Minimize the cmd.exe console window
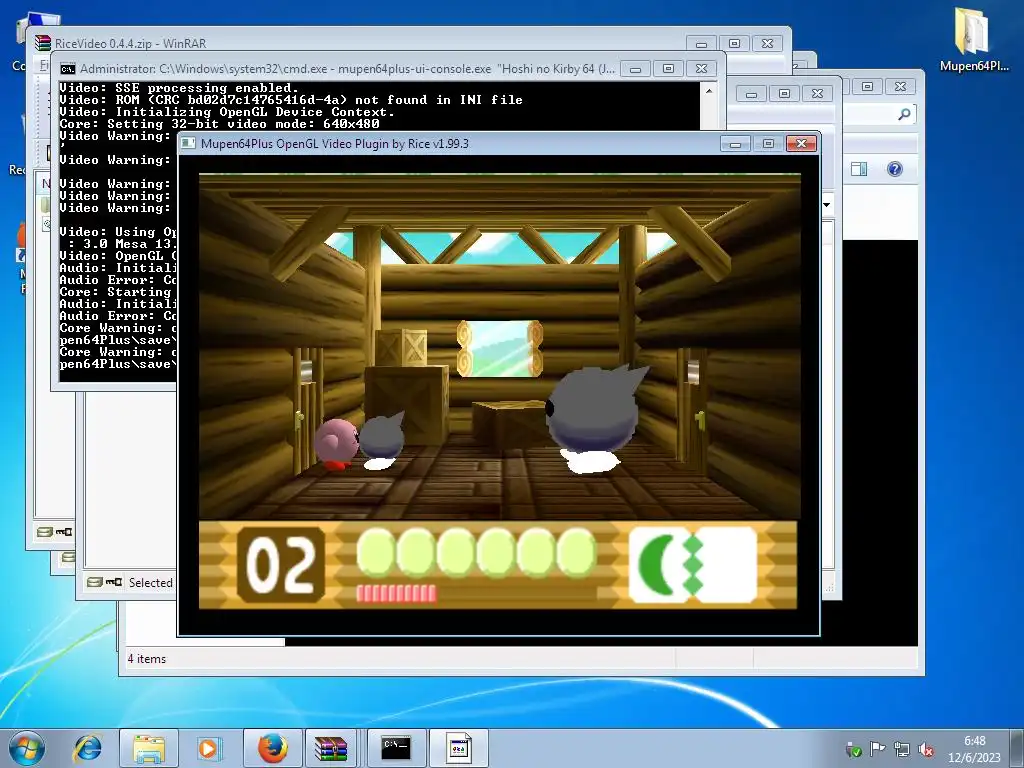Viewport: 1024px width, 768px height. tap(635, 69)
